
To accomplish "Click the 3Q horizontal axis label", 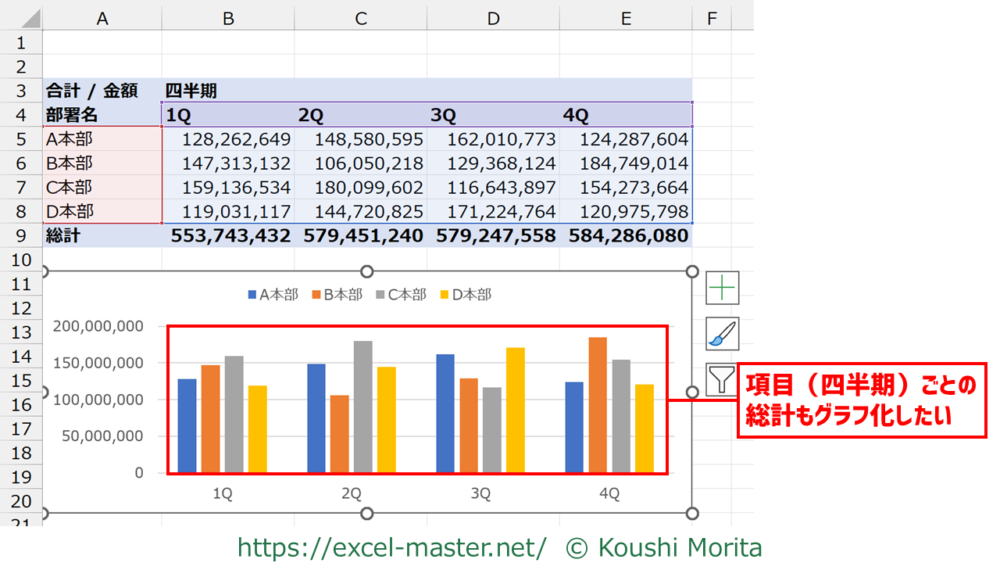I will click(480, 493).
